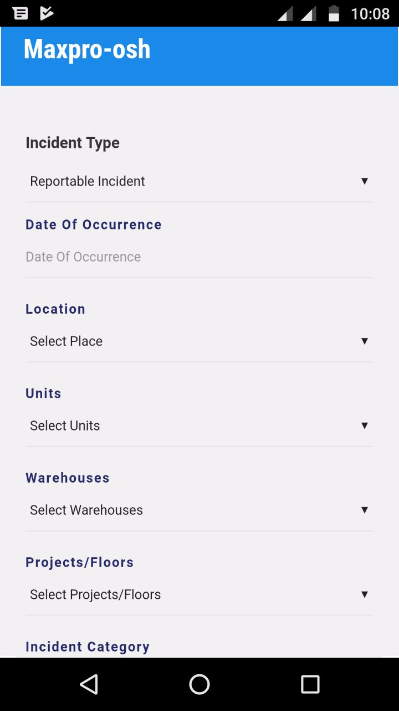Tap the Warehouses field label

point(68,478)
